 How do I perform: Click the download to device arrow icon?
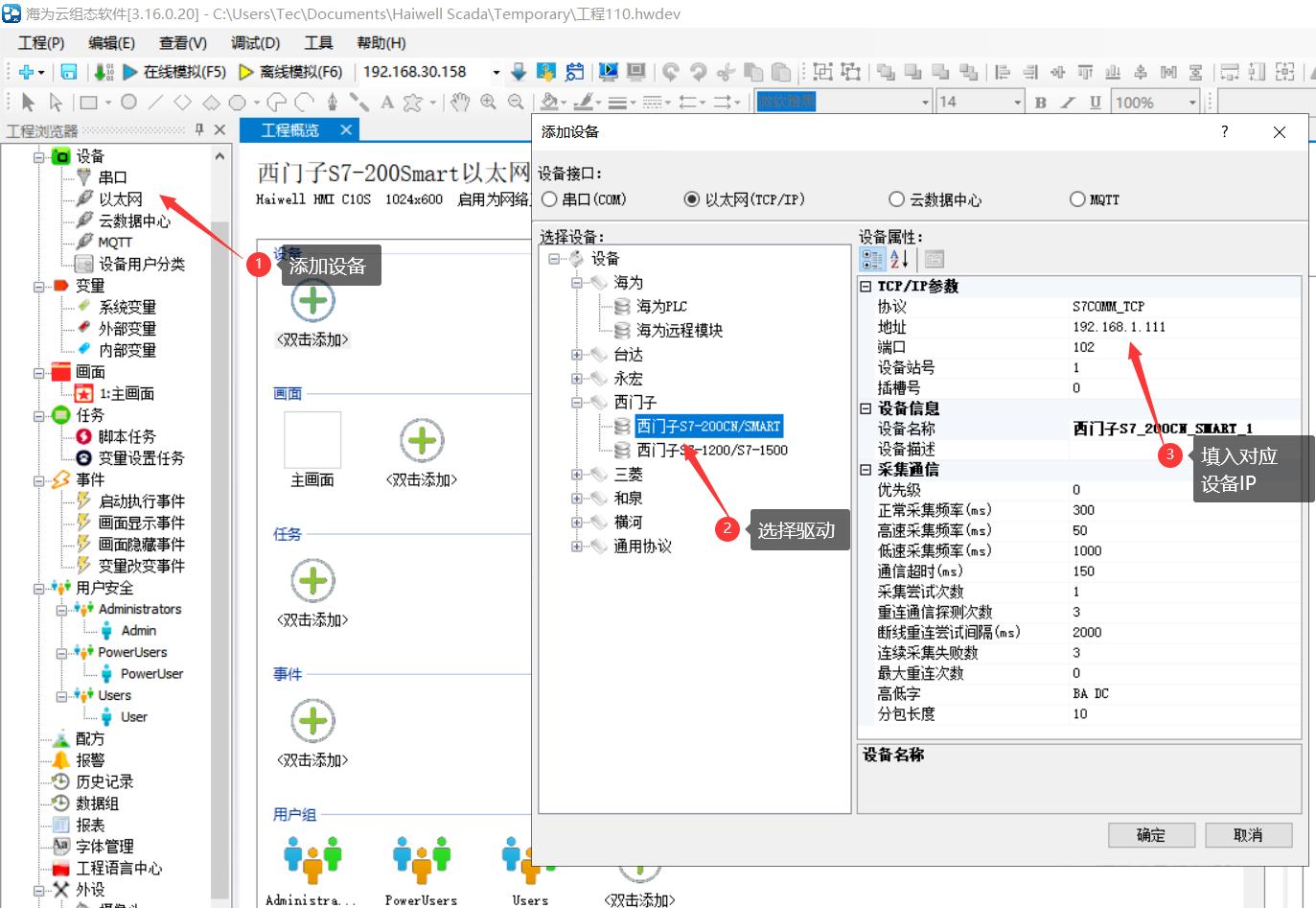[x=519, y=72]
